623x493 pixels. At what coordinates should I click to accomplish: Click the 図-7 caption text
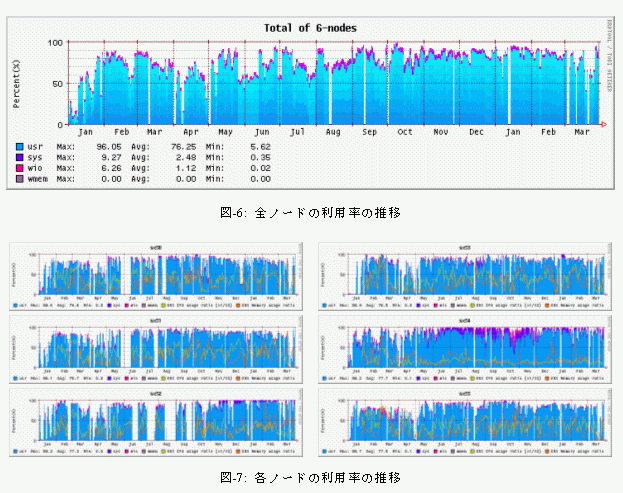(x=311, y=477)
